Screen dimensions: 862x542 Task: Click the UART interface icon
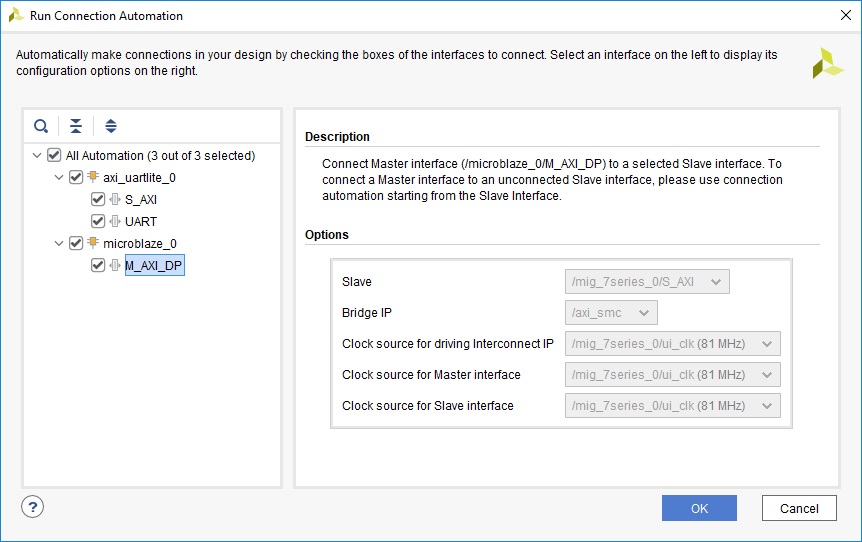115,221
